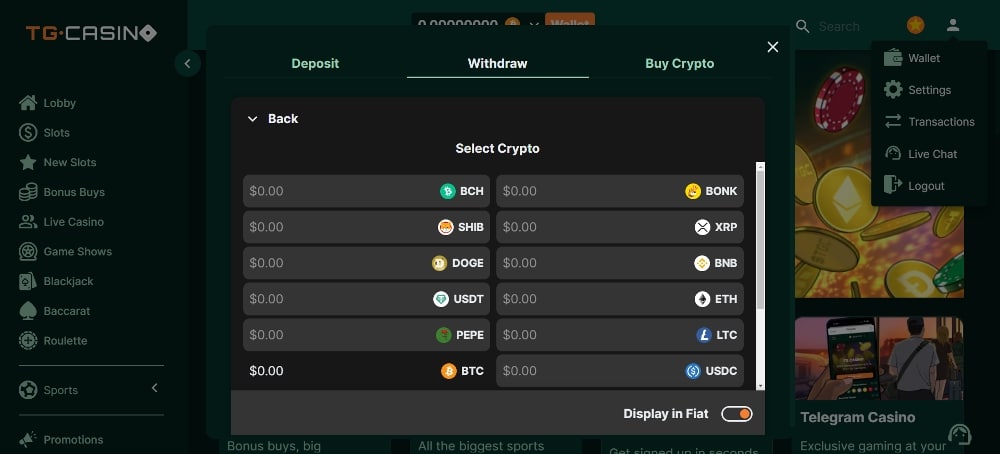Click the Bonus Buys coins icon
The width and height of the screenshot is (1000, 454).
(x=28, y=192)
